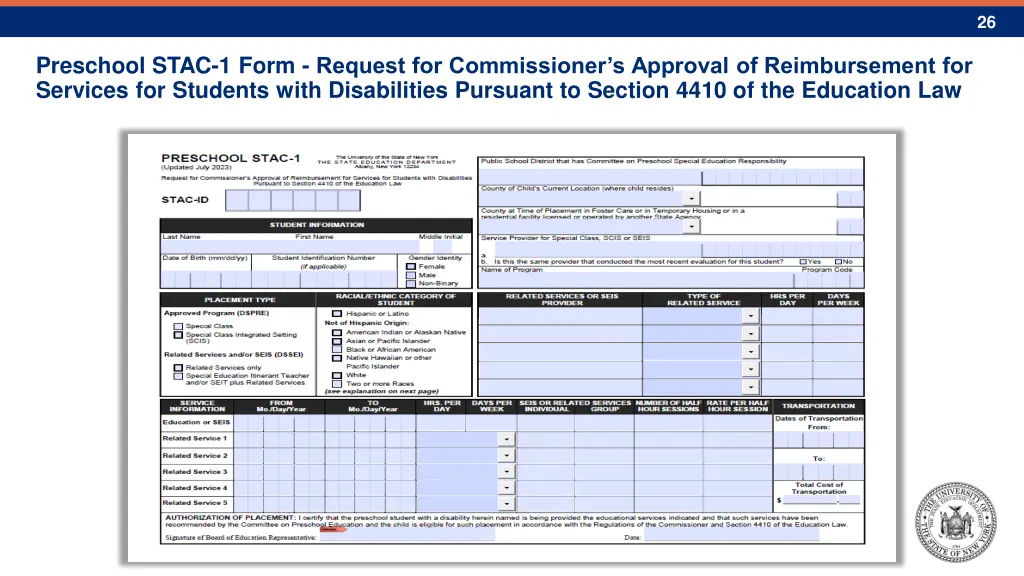Tick the Special Class placement checkbox
The width and height of the screenshot is (1024, 576).
point(178,326)
